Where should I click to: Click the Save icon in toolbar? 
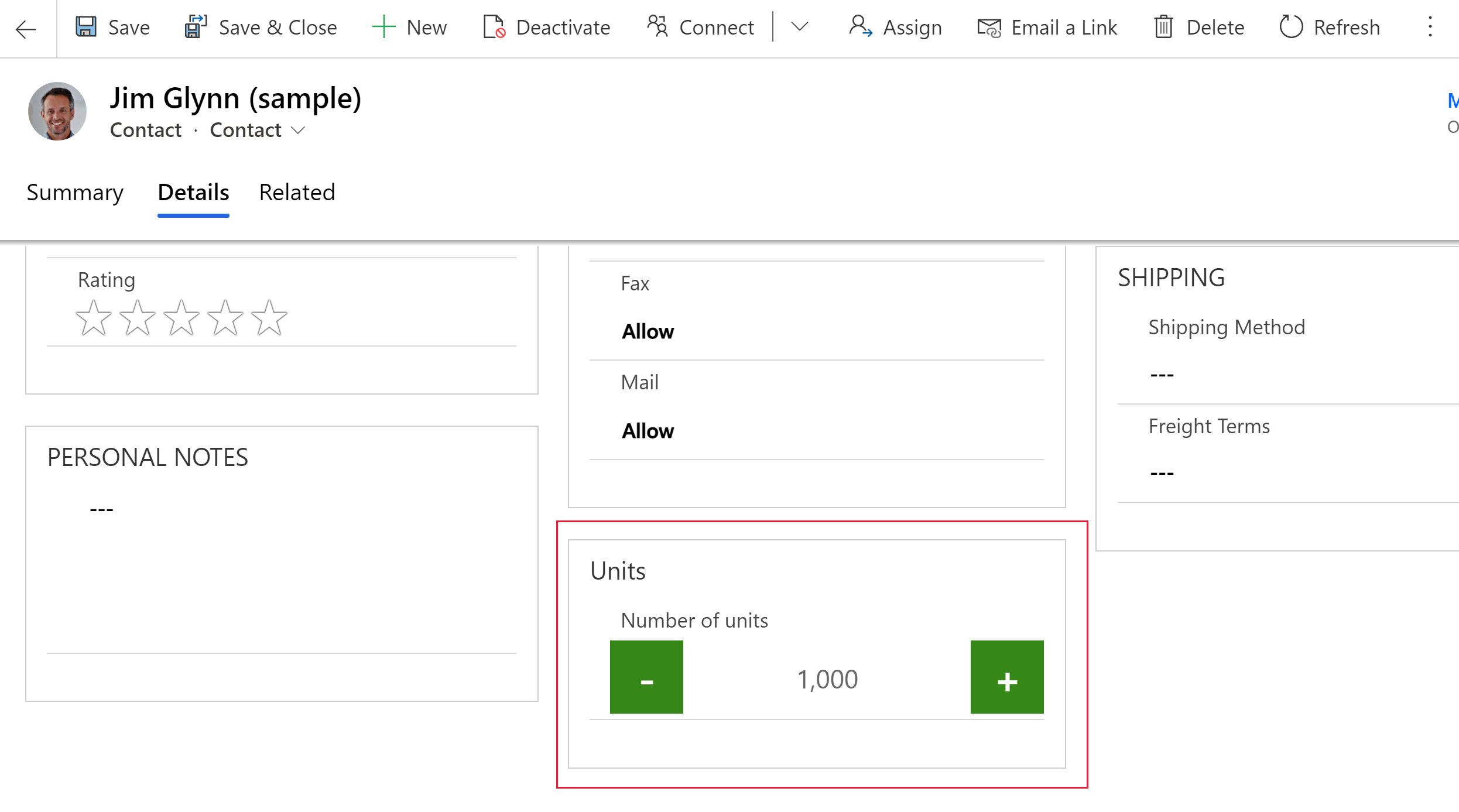click(x=88, y=27)
